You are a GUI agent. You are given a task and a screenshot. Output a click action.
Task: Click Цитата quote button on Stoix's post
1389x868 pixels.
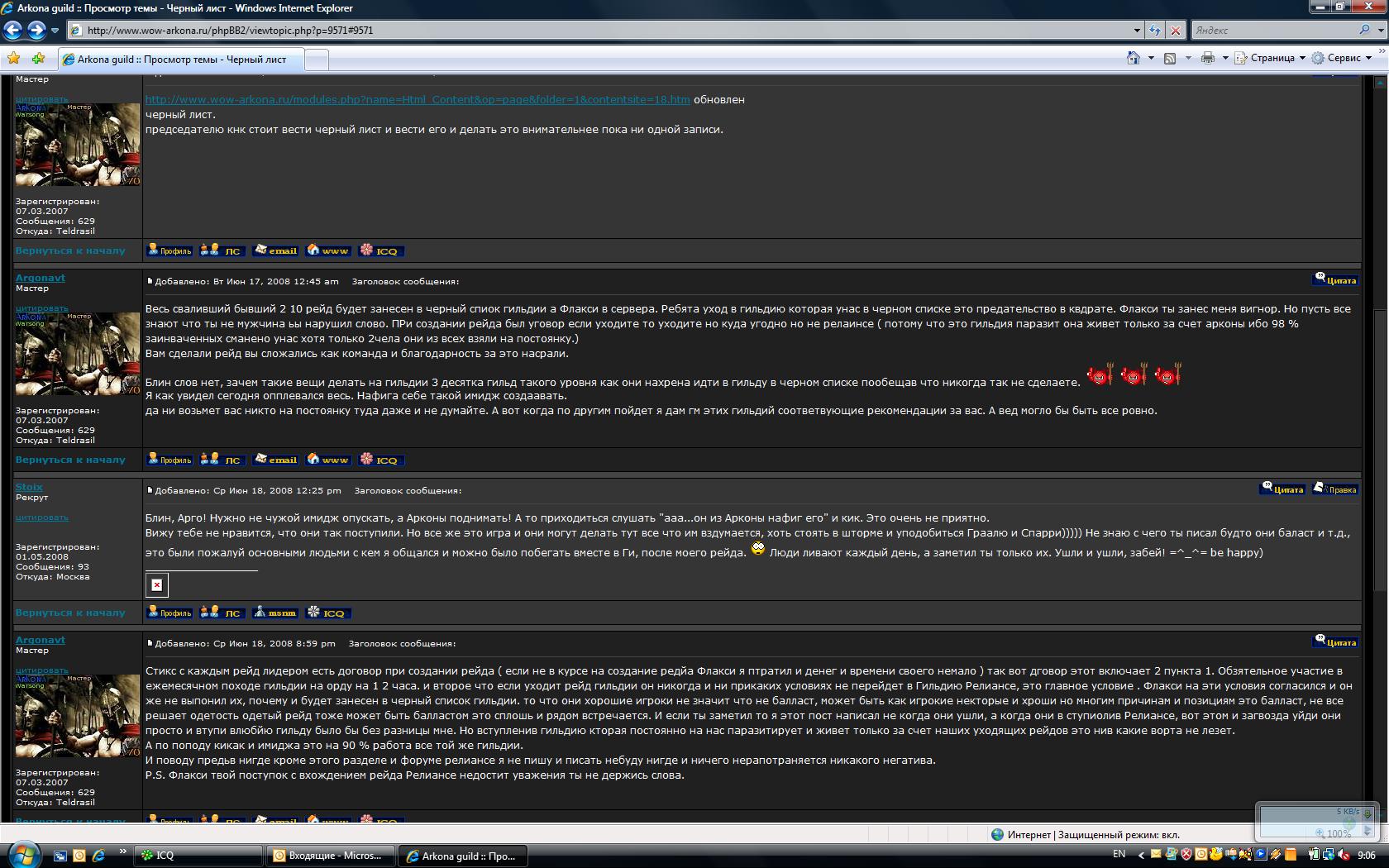pyautogui.click(x=1282, y=489)
